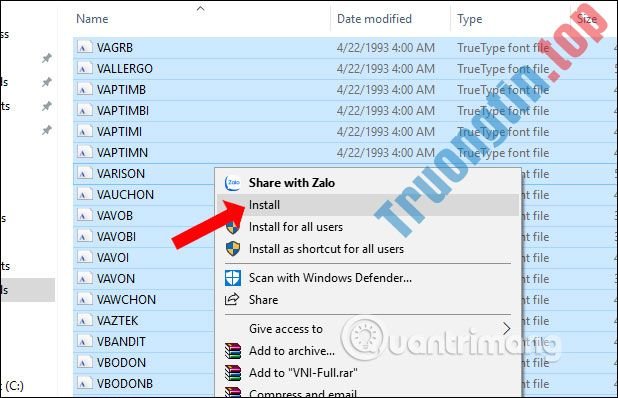
Task: Click the VALLERGO font file icon
Action: [84, 69]
